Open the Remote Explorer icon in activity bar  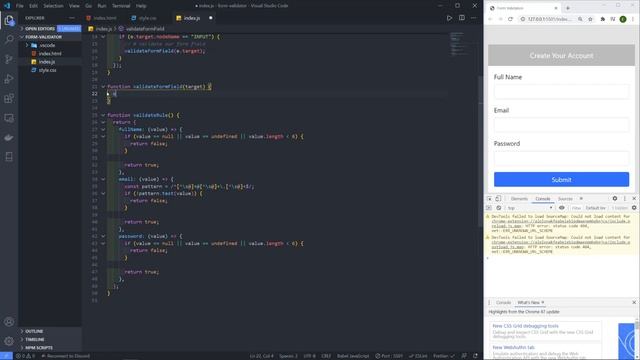(9, 118)
